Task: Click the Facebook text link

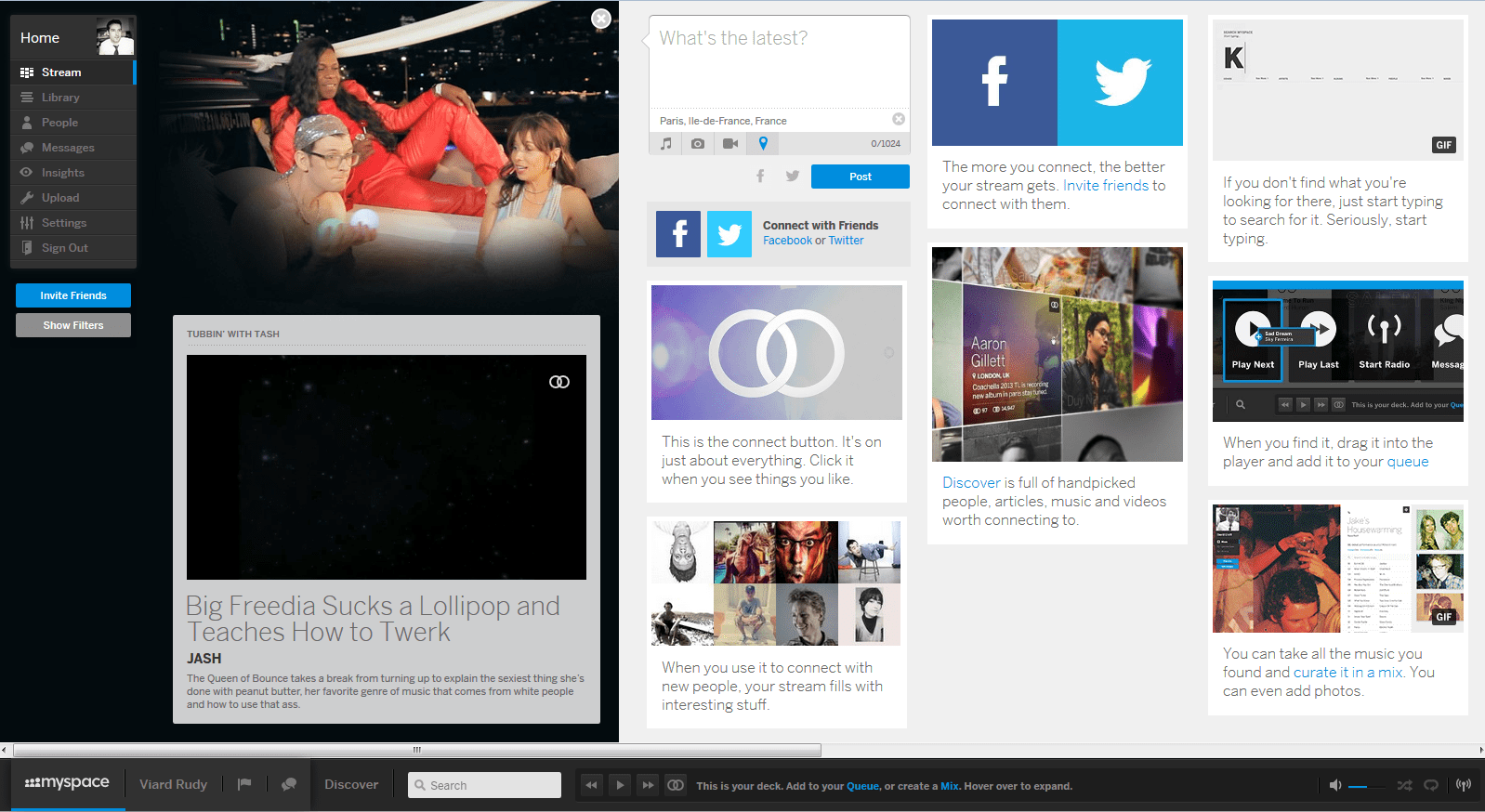Action: [788, 241]
